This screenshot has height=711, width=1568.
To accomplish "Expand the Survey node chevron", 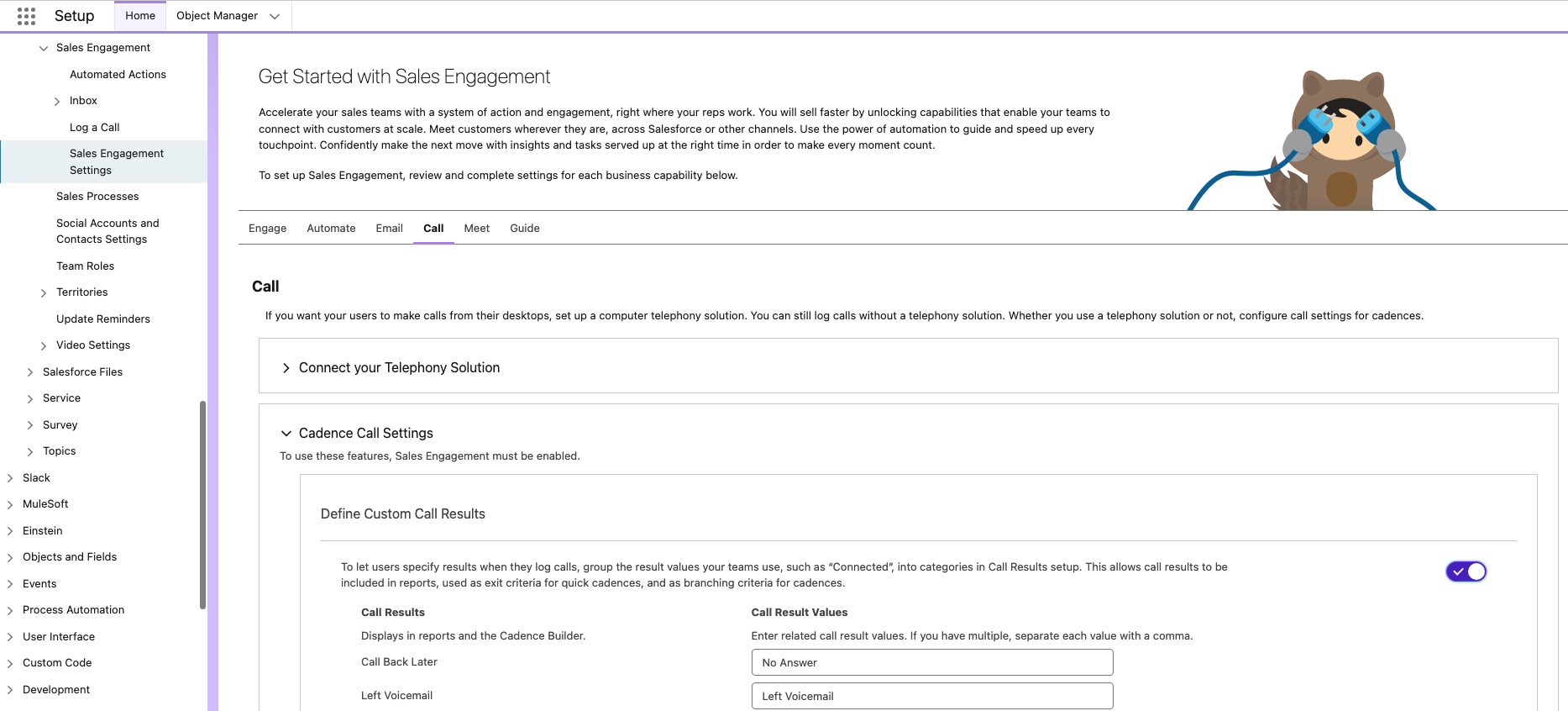I will tap(30, 425).
